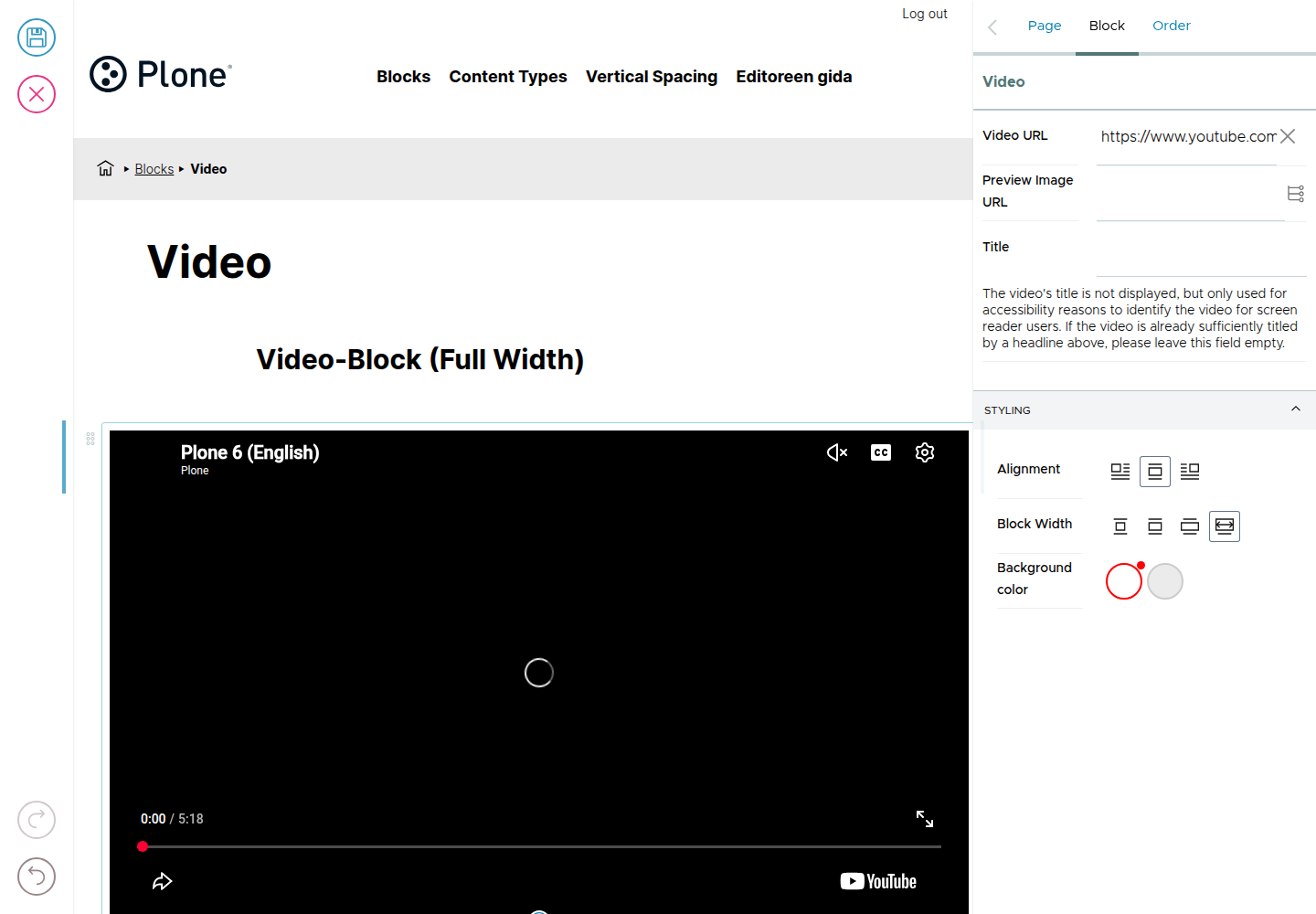
Task: Click the Plone 6 (English) video title
Action: (249, 452)
